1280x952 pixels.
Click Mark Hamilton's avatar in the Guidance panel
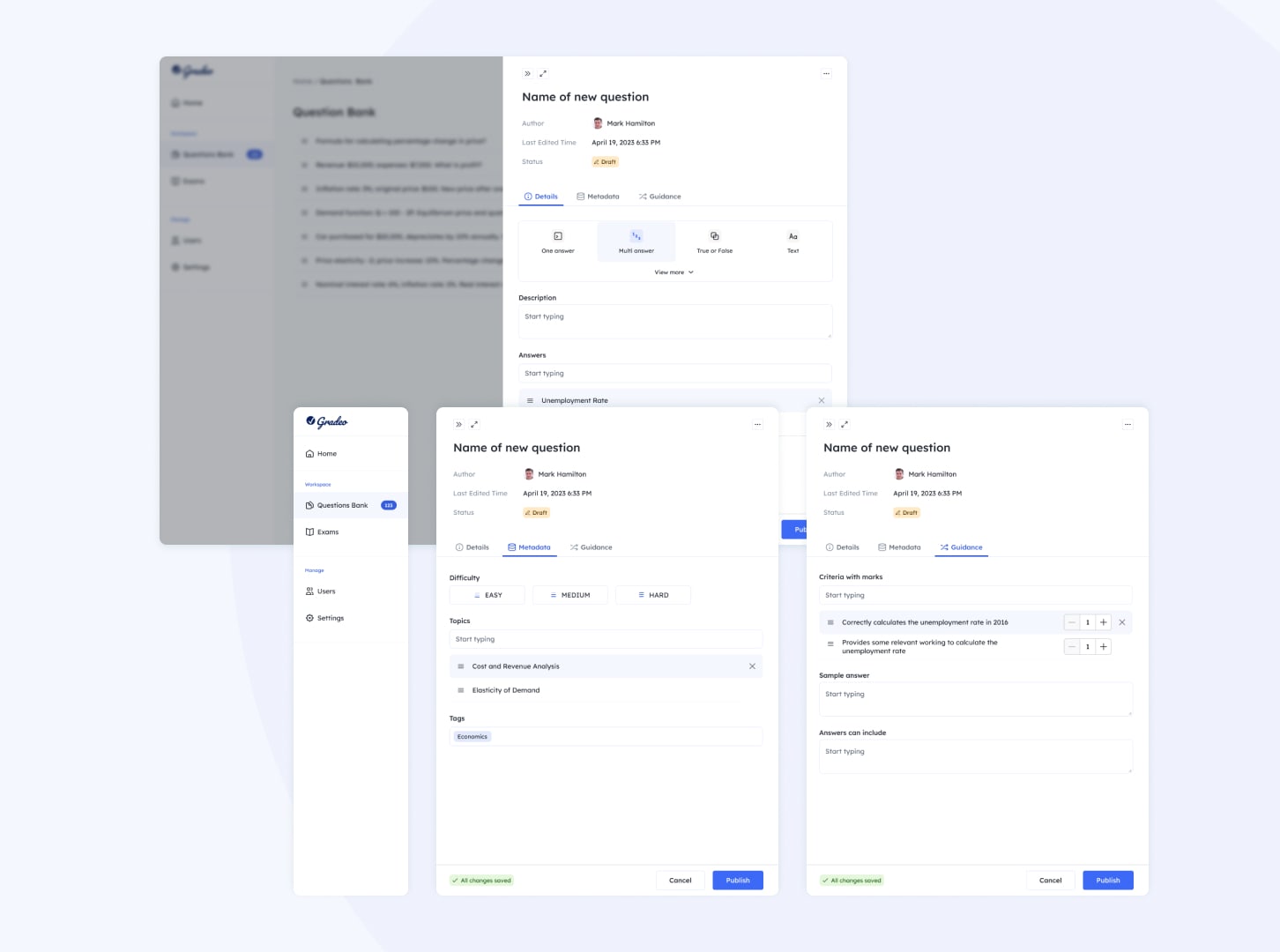coord(899,474)
